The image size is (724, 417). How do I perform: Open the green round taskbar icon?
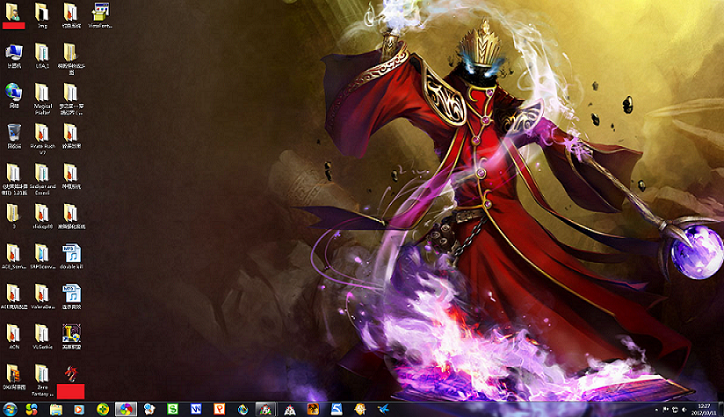[103, 409]
